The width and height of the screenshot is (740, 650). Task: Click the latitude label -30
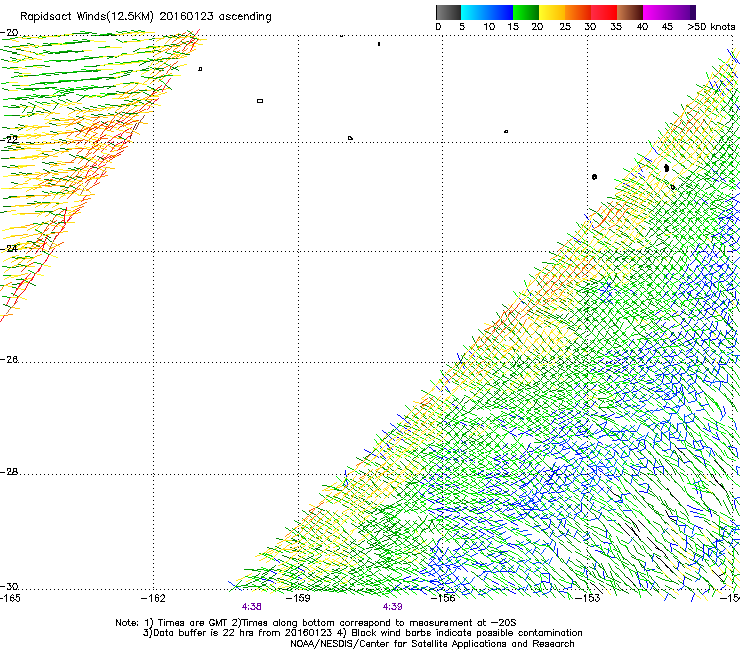click(x=9, y=586)
